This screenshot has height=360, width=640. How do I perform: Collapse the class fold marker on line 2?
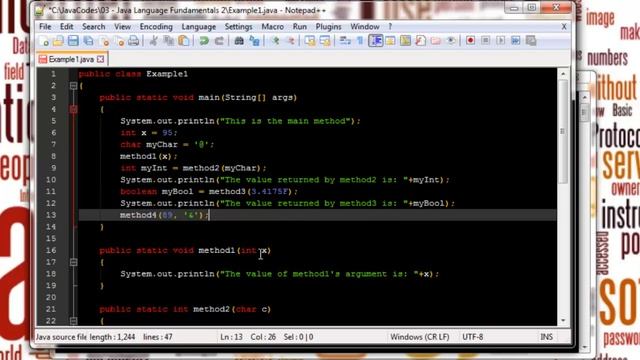(x=73, y=86)
